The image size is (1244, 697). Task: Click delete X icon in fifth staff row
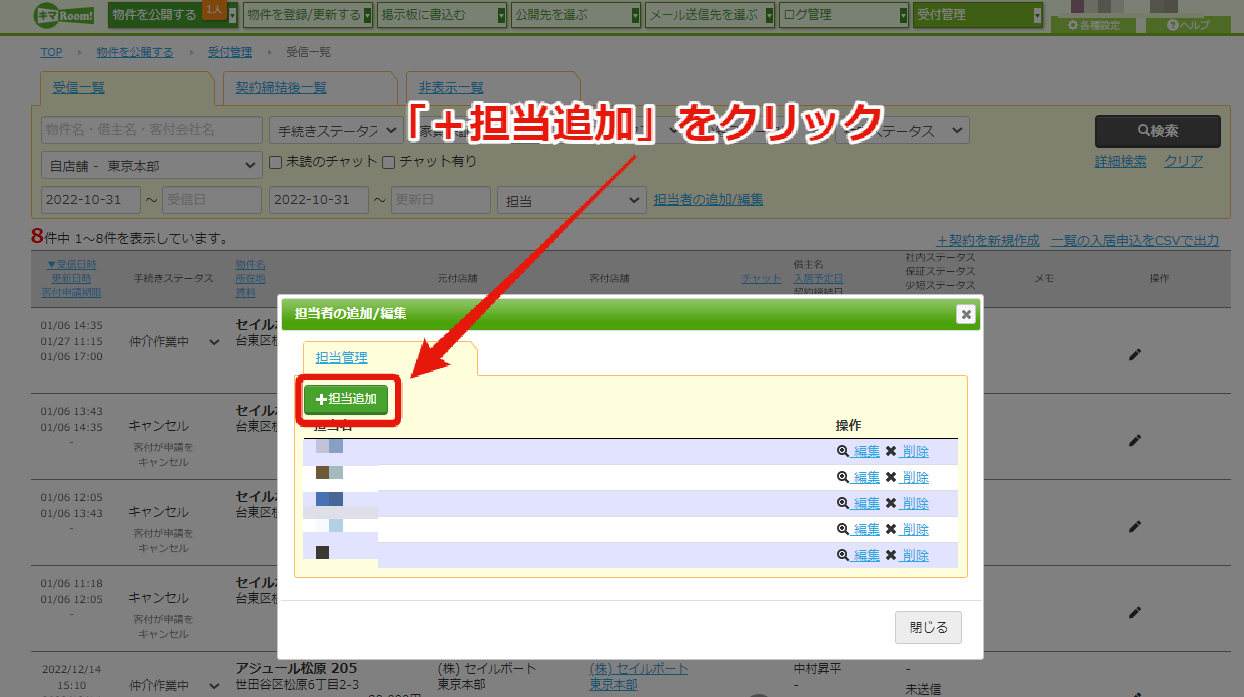[x=891, y=555]
